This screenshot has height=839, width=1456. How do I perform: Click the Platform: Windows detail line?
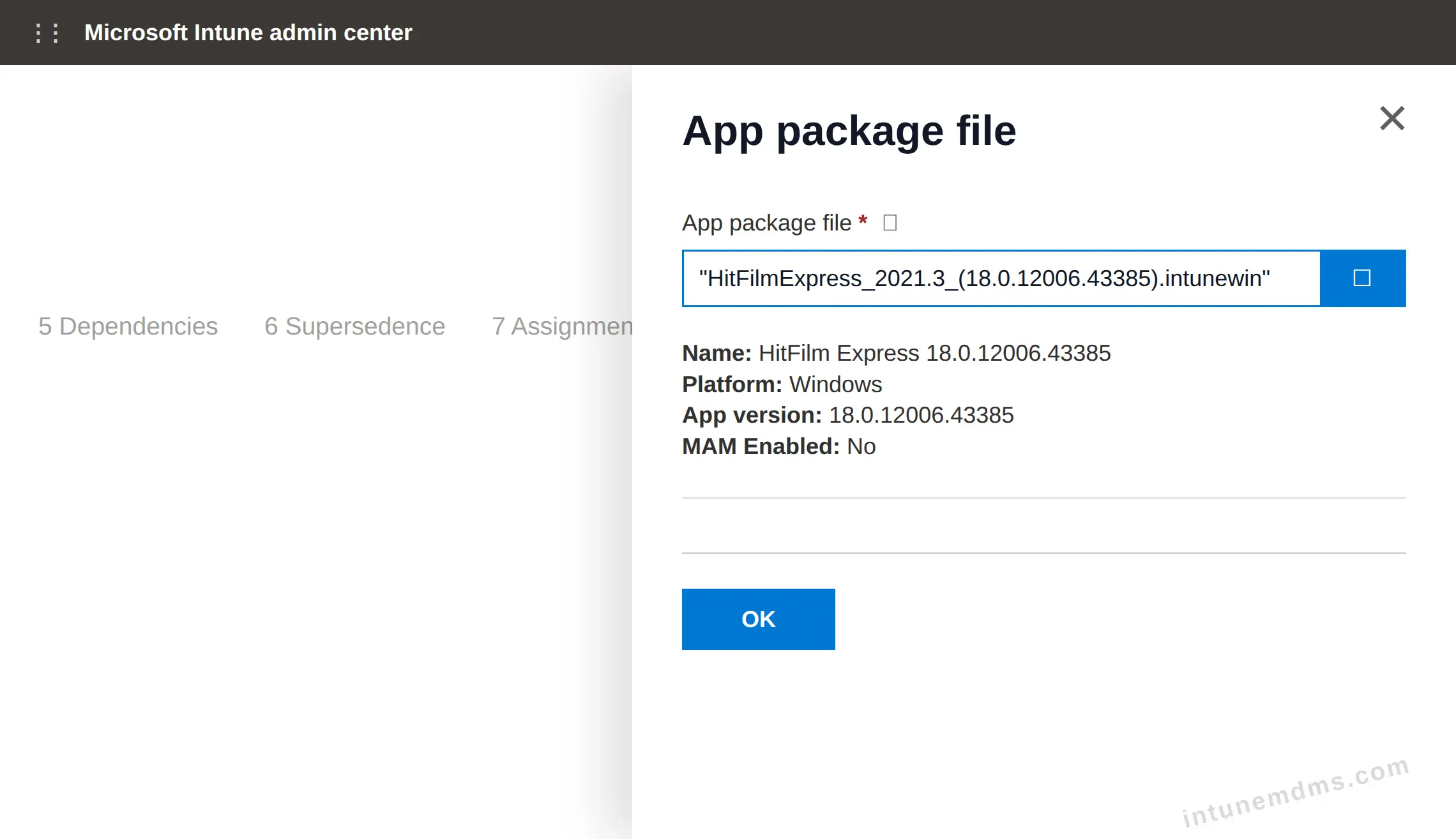click(782, 384)
